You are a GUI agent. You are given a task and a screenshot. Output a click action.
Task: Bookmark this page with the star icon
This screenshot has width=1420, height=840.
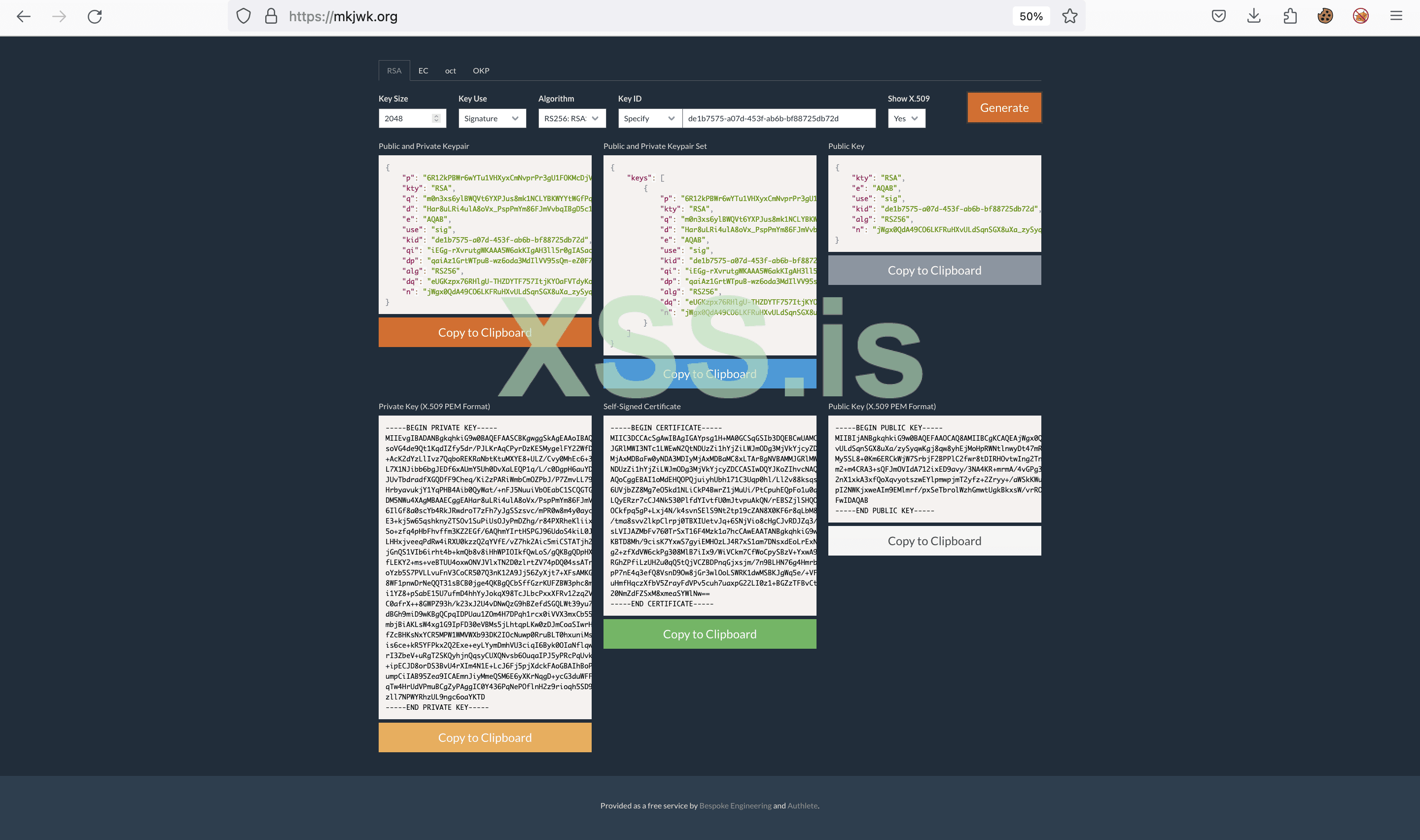coord(1069,16)
